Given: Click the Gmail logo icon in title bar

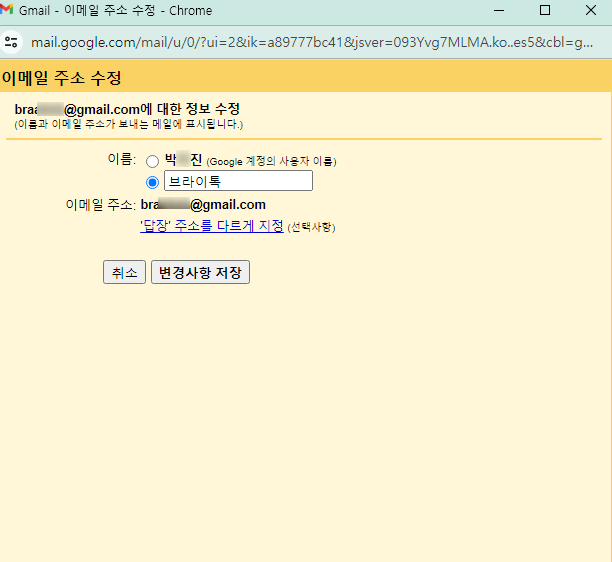Looking at the screenshot, I should click(x=7, y=9).
